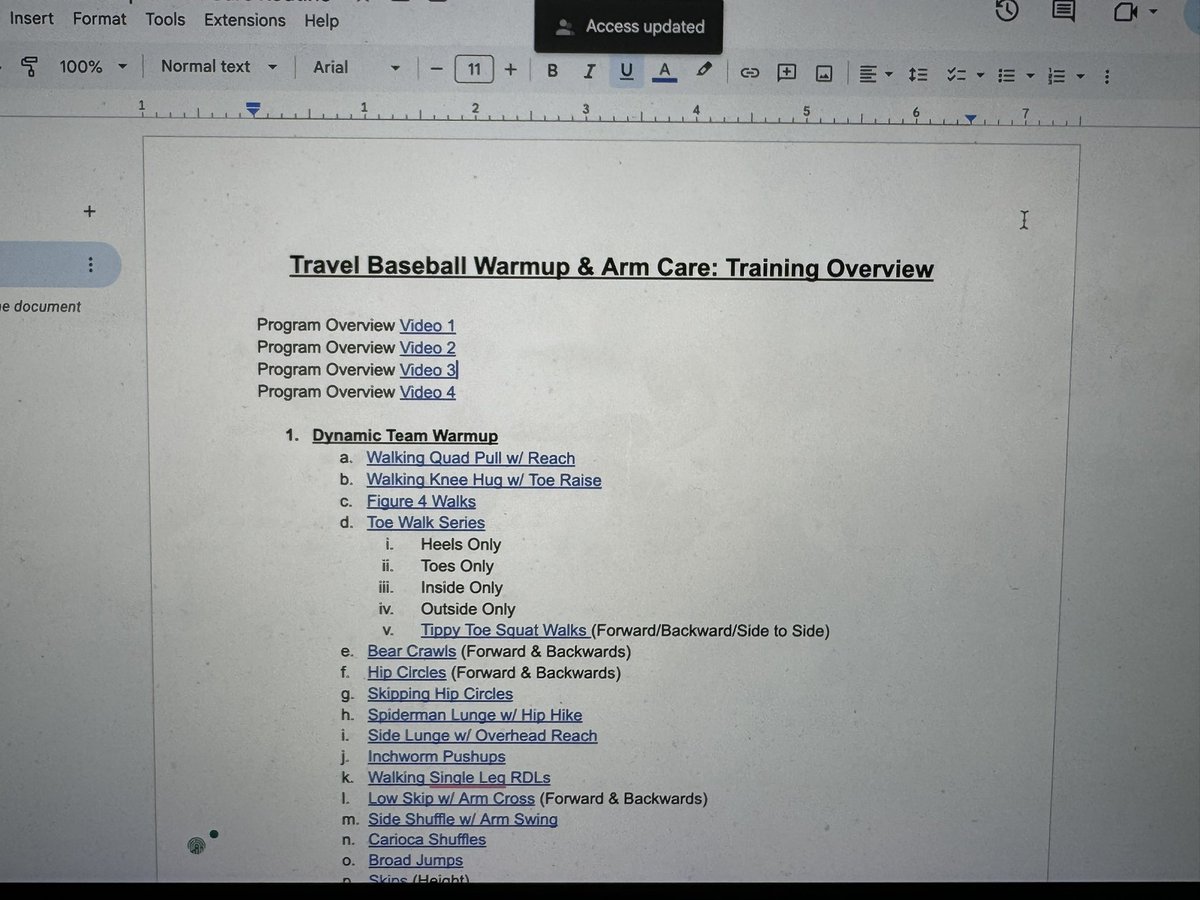Image resolution: width=1200 pixels, height=900 pixels.
Task: Open the Insert menu
Action: pos(31,18)
